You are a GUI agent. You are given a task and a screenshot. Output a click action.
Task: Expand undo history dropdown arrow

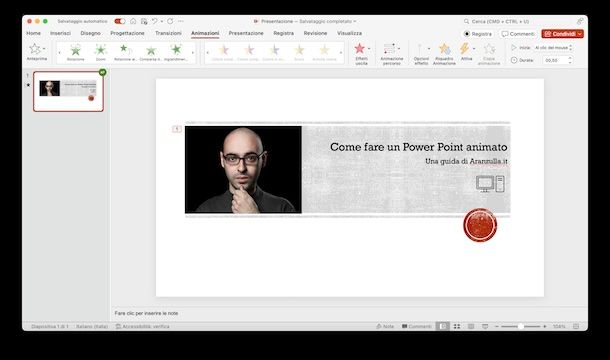click(x=162, y=21)
